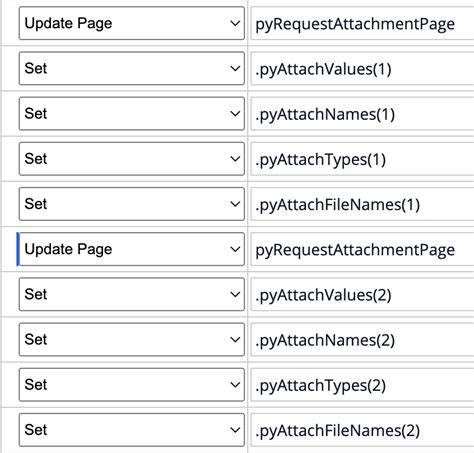Viewport: 474px width, 453px height.
Task: Open Set dropdown beside .pyAttachFileNames(2)
Action: coord(132,430)
